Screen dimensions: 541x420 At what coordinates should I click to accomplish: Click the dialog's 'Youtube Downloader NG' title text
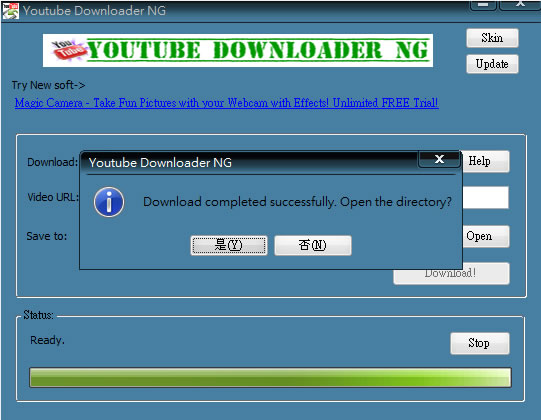click(x=160, y=163)
